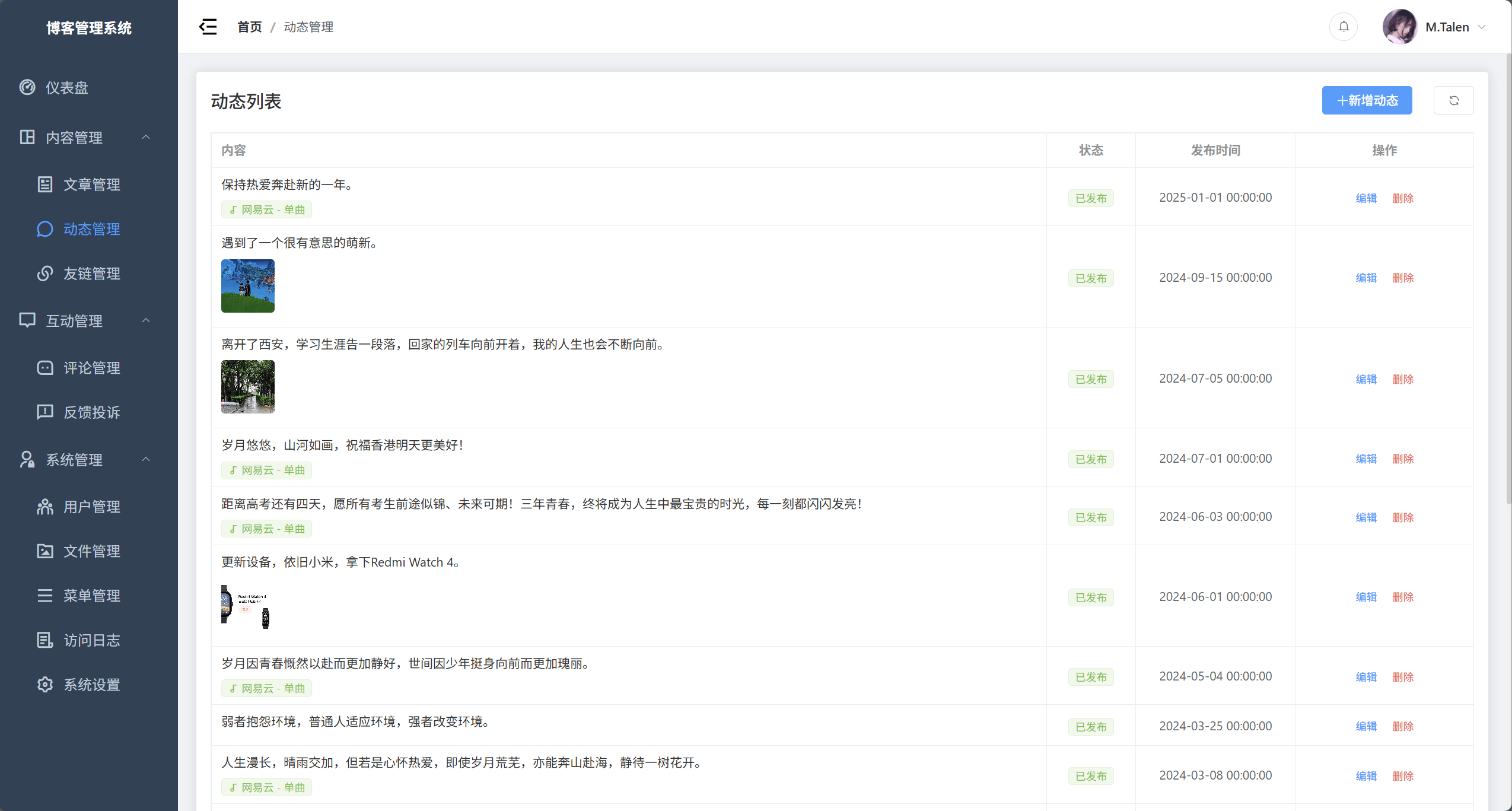1512x811 pixels.
Task: Click the 首页 breadcrumb link
Action: point(249,27)
